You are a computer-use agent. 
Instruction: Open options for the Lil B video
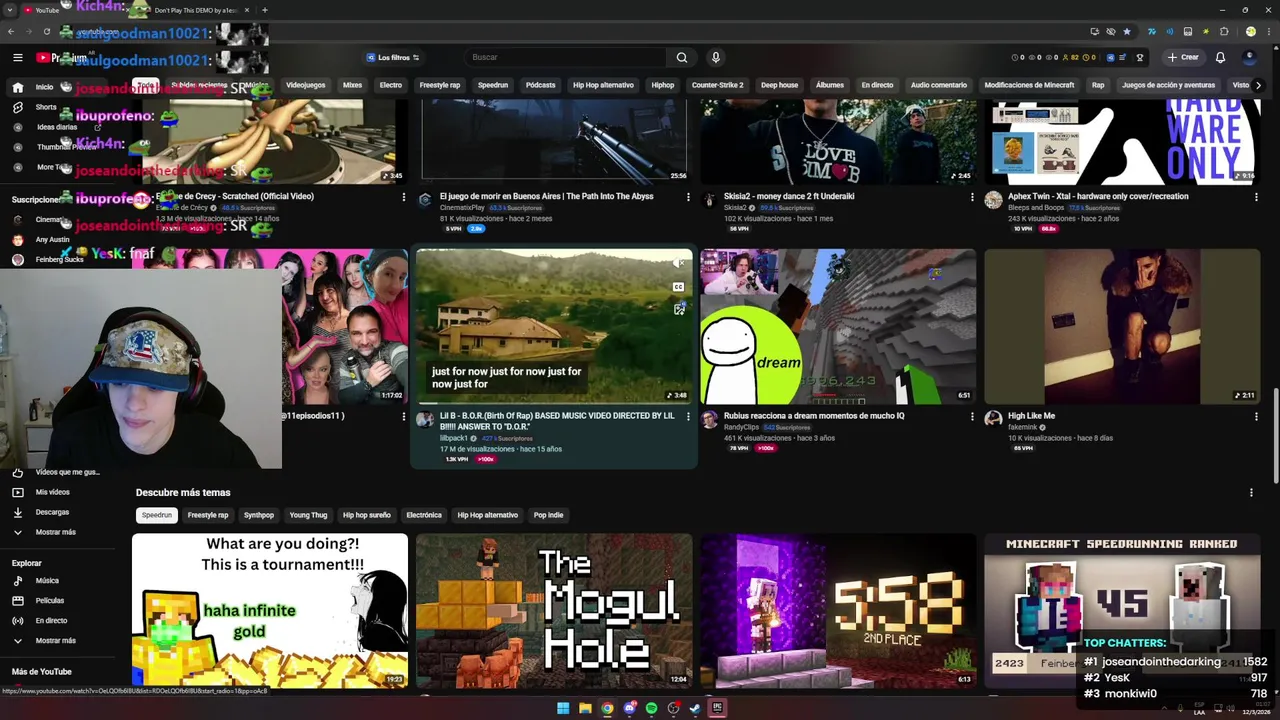pyautogui.click(x=688, y=416)
